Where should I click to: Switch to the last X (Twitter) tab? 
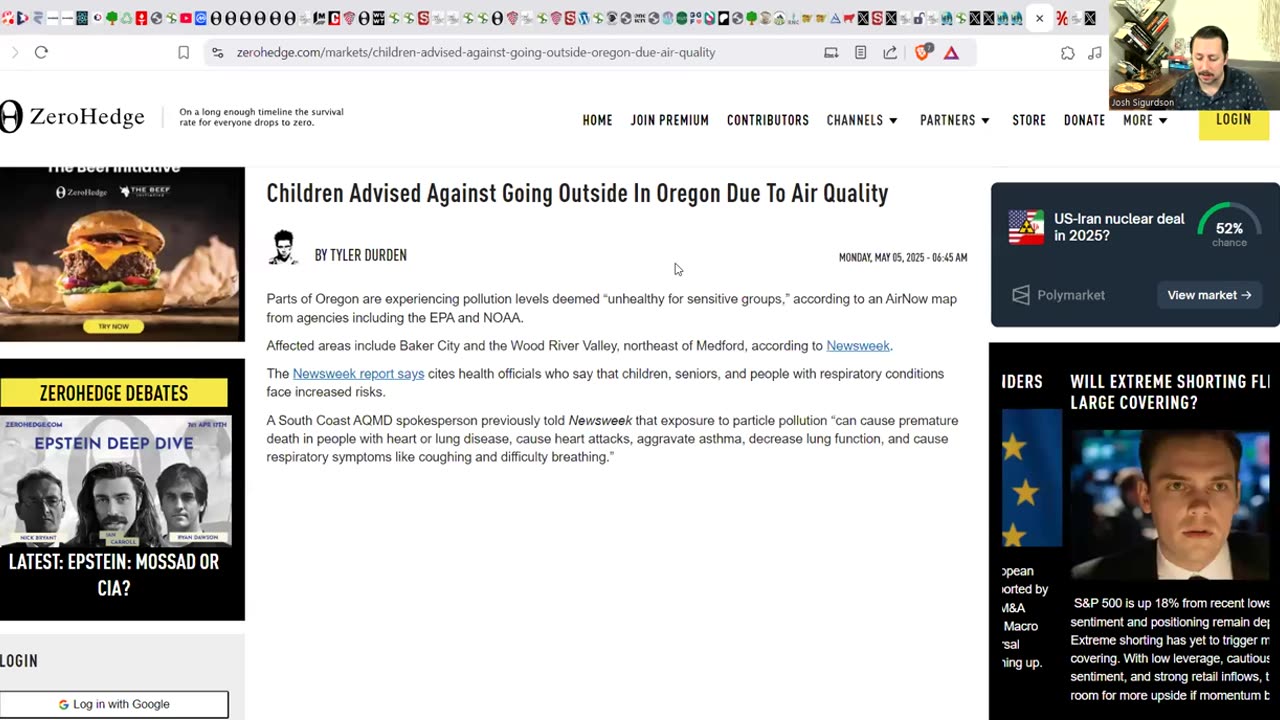(x=1090, y=18)
